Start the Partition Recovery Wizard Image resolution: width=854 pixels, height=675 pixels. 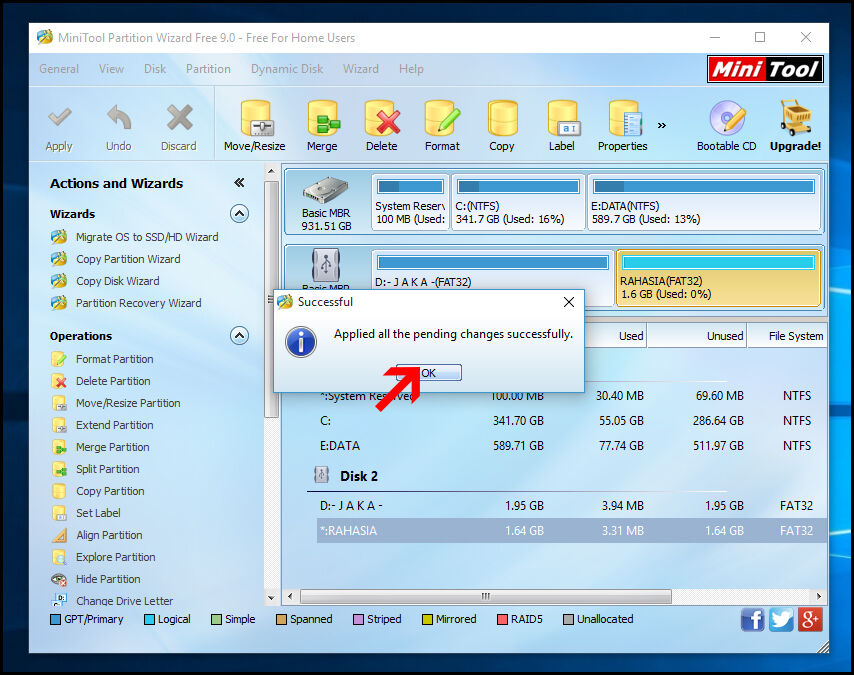click(x=138, y=303)
